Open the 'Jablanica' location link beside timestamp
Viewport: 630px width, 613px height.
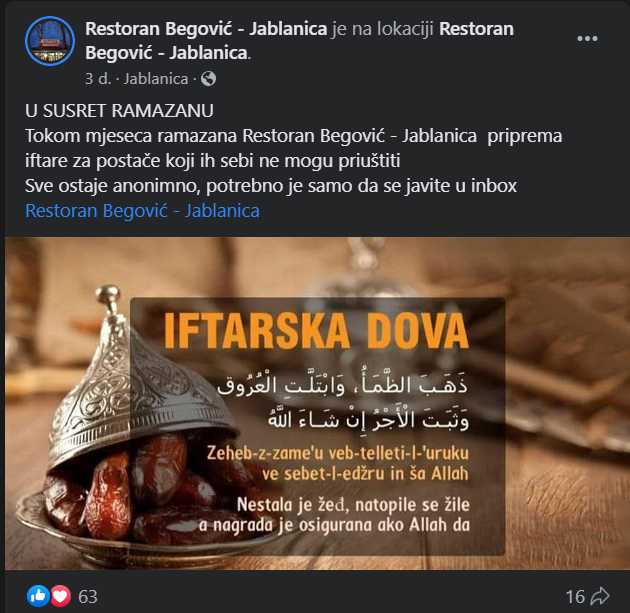tap(156, 79)
